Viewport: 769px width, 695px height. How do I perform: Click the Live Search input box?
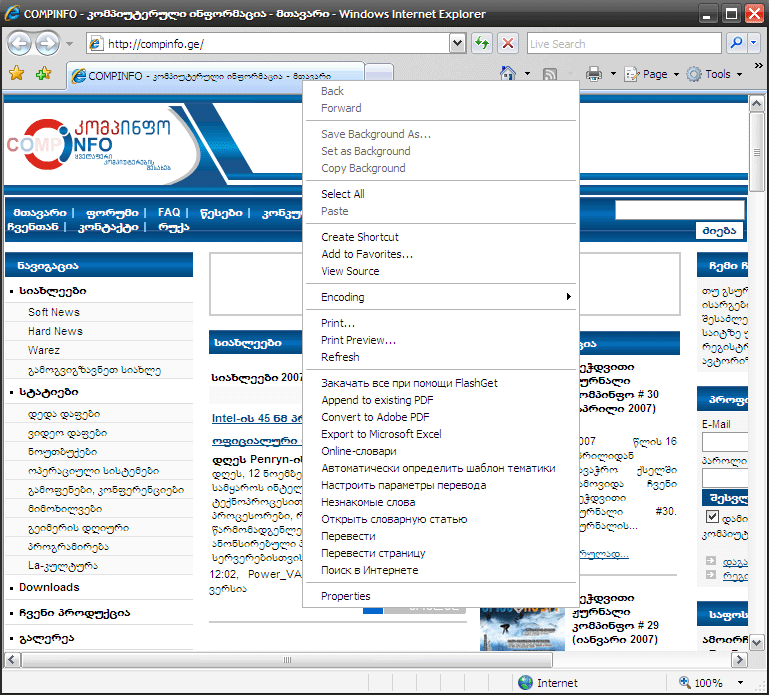(x=624, y=44)
